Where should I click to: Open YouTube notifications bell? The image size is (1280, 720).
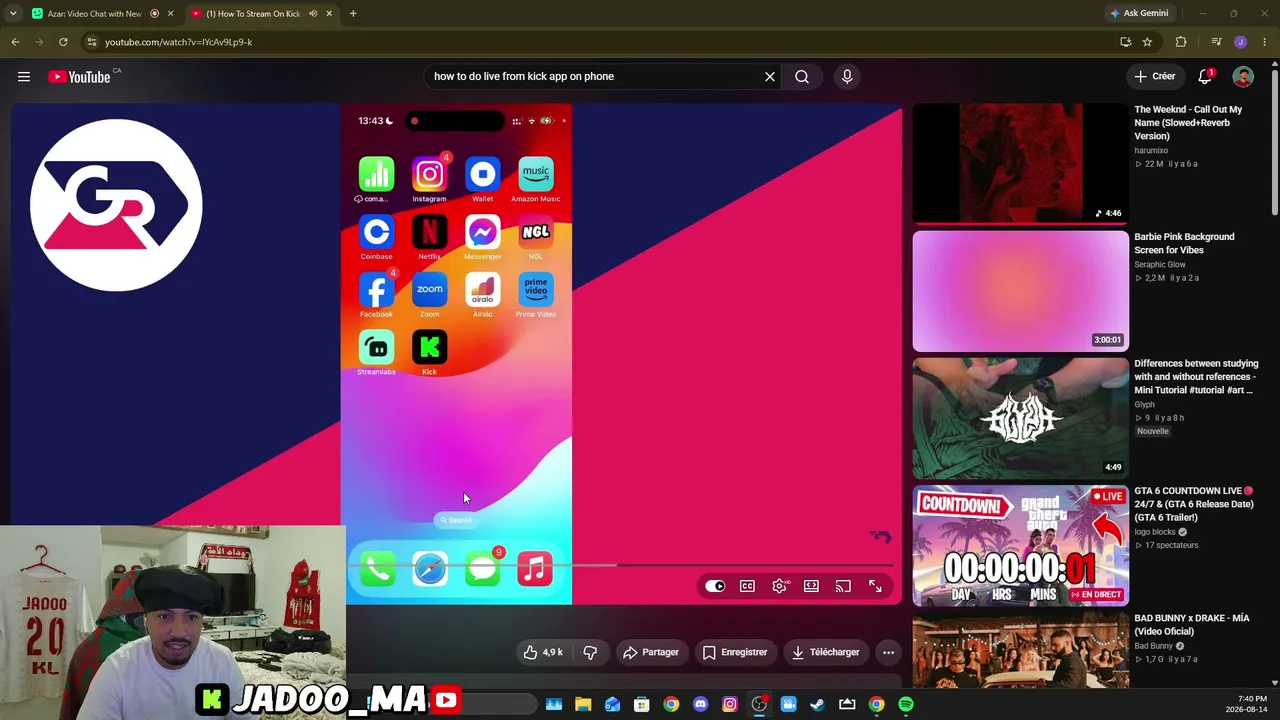1205,77
